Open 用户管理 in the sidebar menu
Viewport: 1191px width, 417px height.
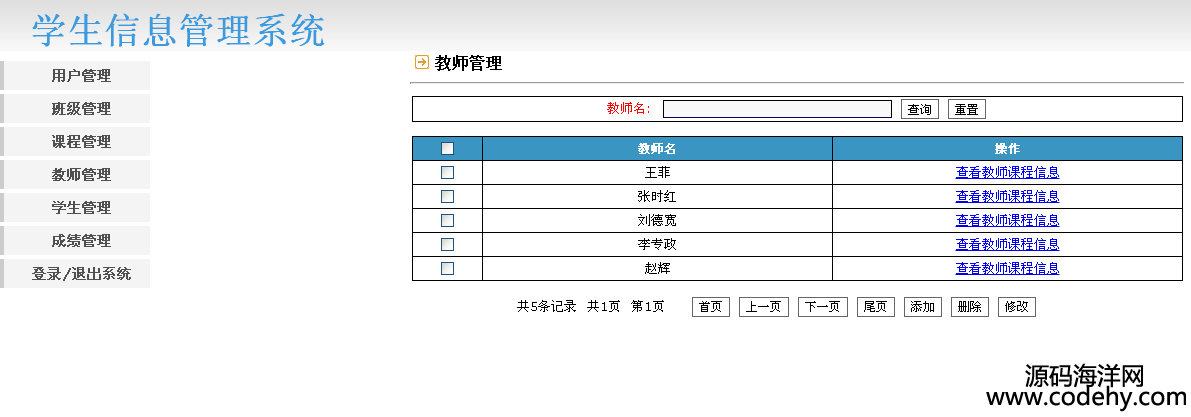click(81, 76)
